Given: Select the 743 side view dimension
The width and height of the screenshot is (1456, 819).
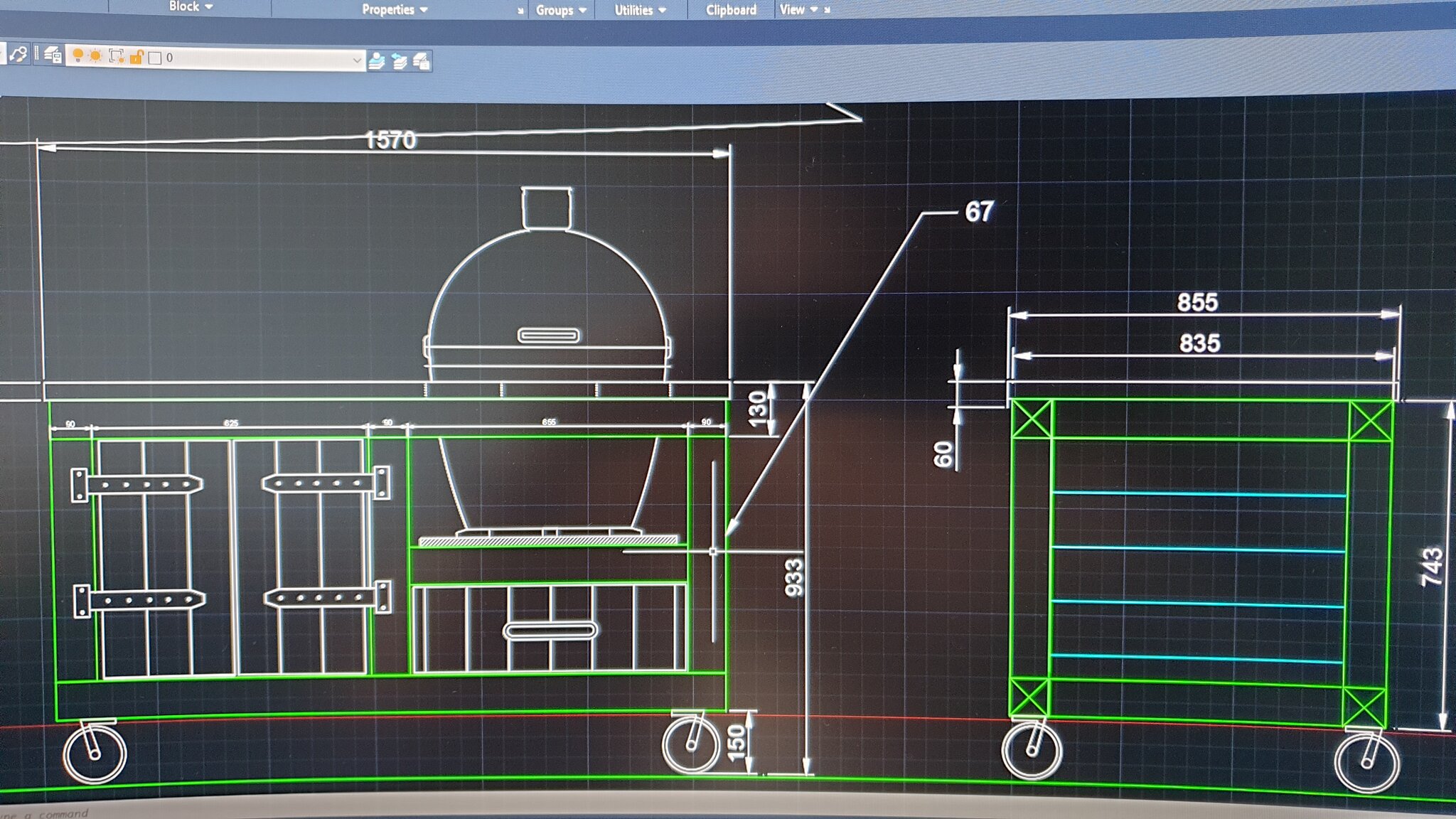Looking at the screenshot, I should pos(1432,567).
